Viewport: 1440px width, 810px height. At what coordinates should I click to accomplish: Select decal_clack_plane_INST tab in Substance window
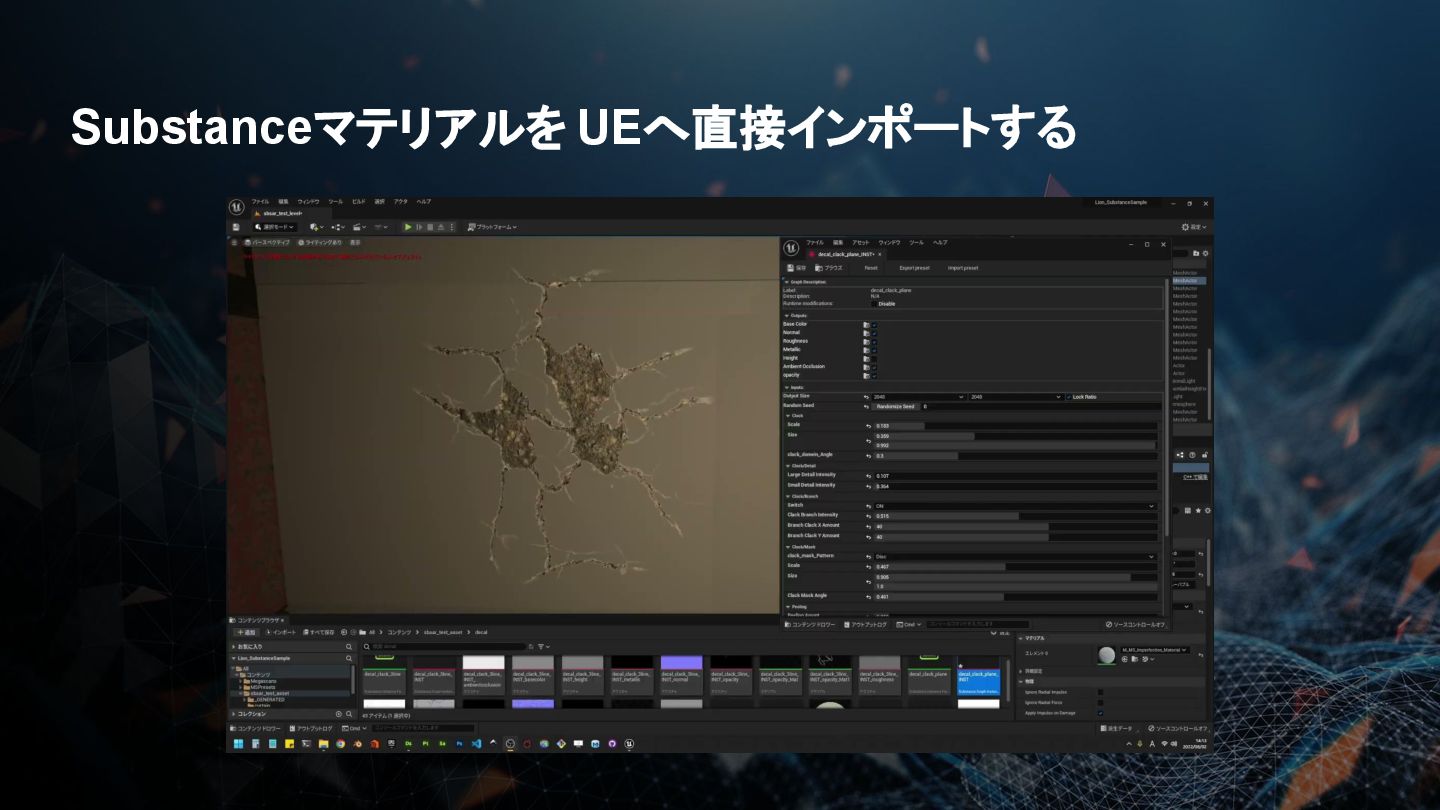pyautogui.click(x=845, y=254)
